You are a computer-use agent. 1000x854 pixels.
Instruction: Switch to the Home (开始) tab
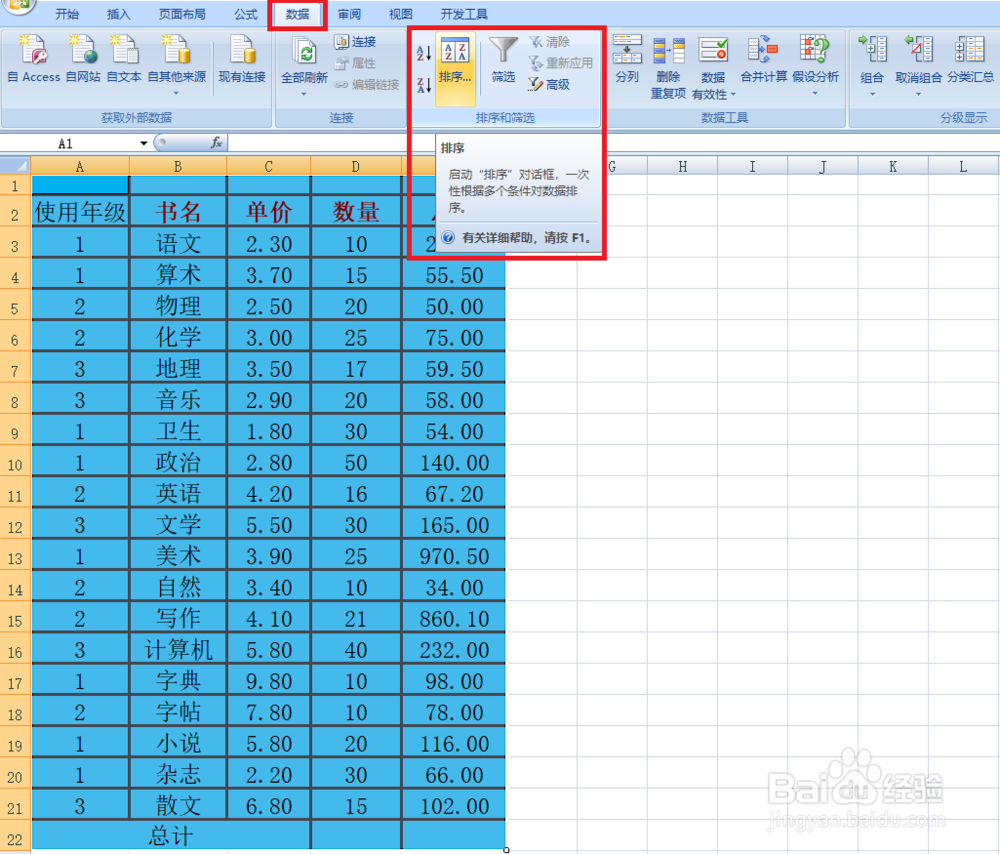[x=67, y=14]
